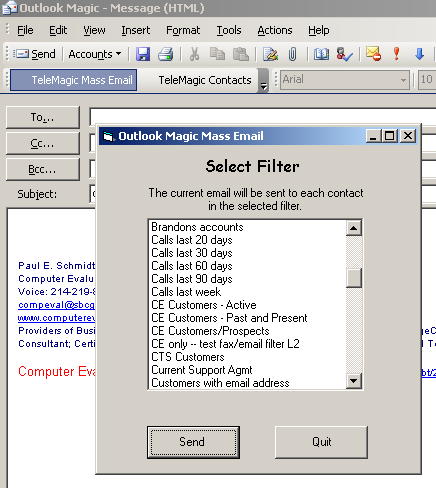
Task: Click the TeleMagic Contacts toolbar button
Action: (205, 80)
